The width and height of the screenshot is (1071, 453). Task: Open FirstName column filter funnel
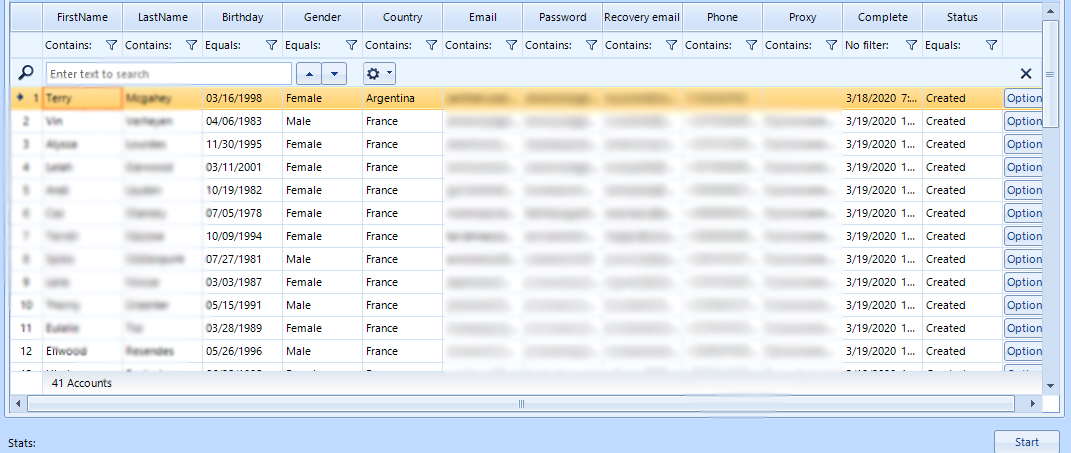[x=112, y=46]
